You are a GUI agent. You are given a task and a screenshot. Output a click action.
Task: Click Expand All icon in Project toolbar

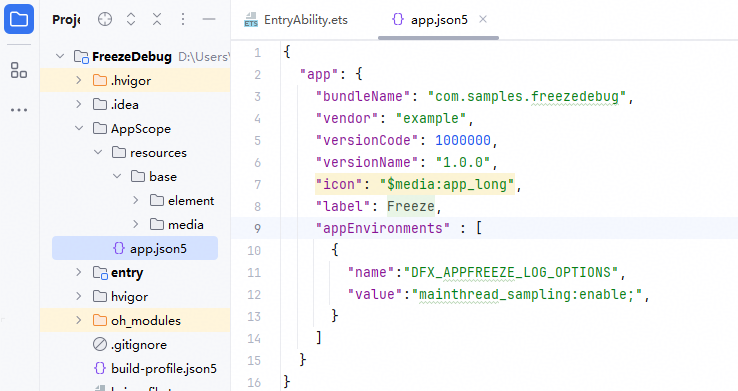[131, 19]
